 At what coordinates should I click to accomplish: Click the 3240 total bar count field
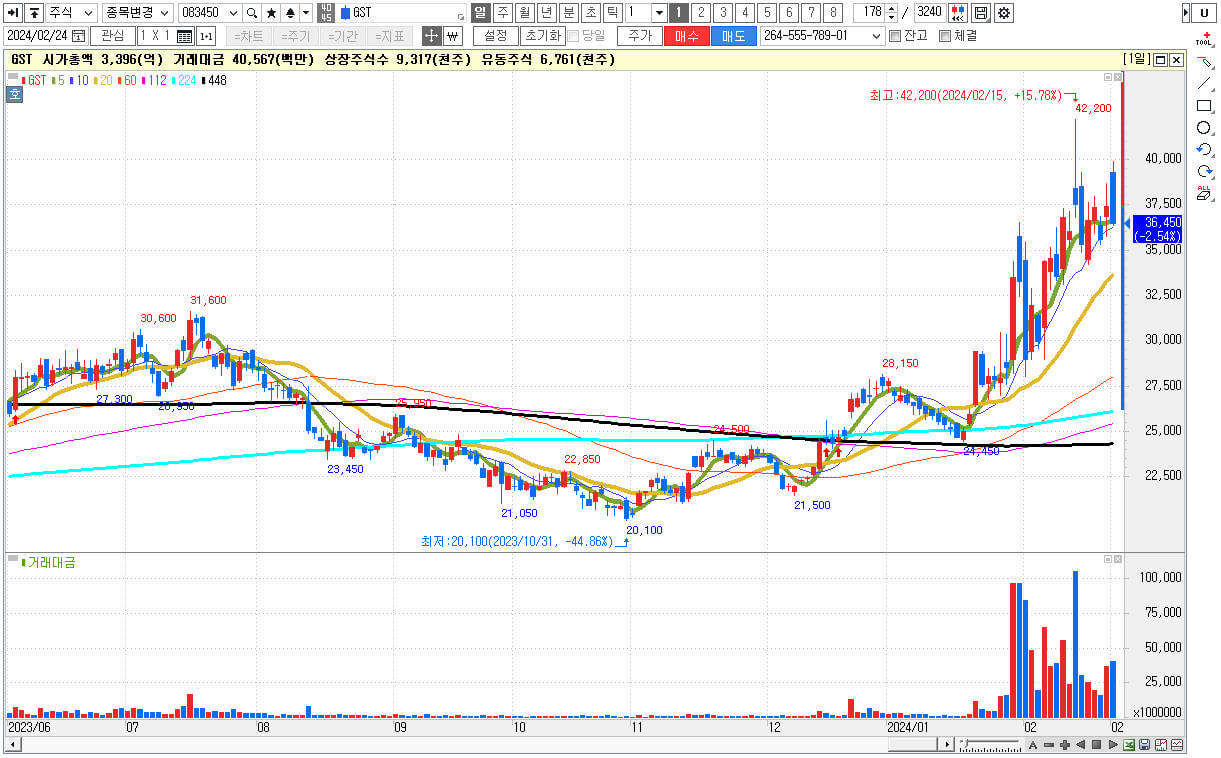(928, 13)
